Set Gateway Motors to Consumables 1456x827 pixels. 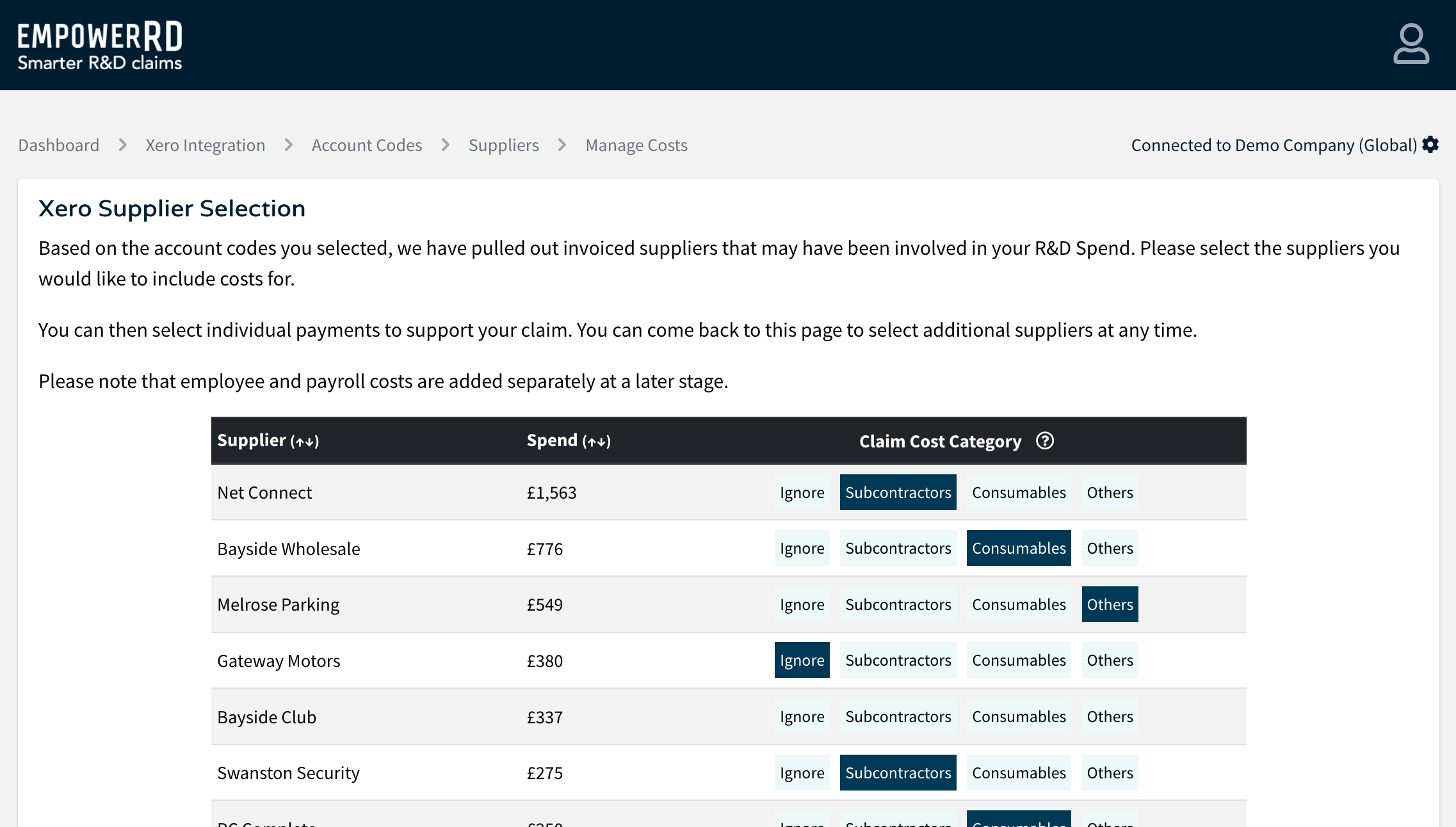coord(1019,660)
